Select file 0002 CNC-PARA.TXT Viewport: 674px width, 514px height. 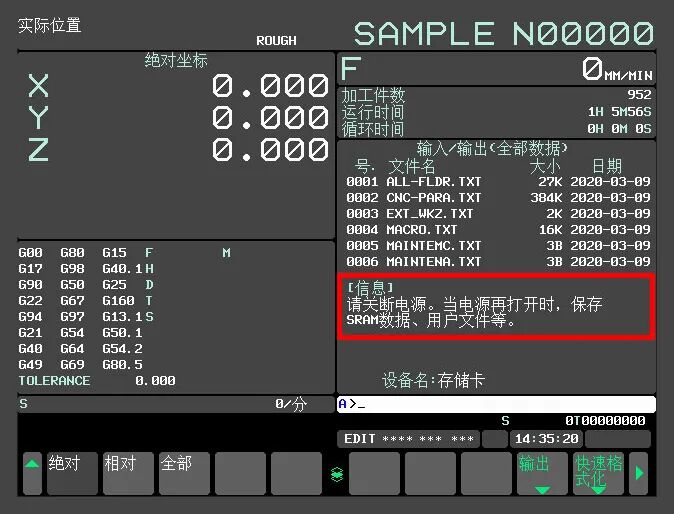pos(498,198)
